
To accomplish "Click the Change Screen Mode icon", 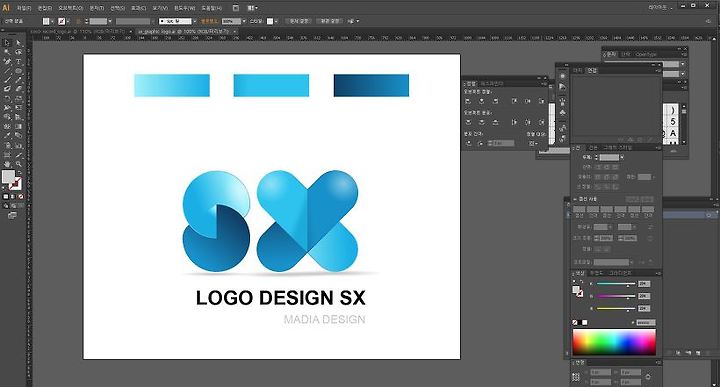I will (x=12, y=215).
